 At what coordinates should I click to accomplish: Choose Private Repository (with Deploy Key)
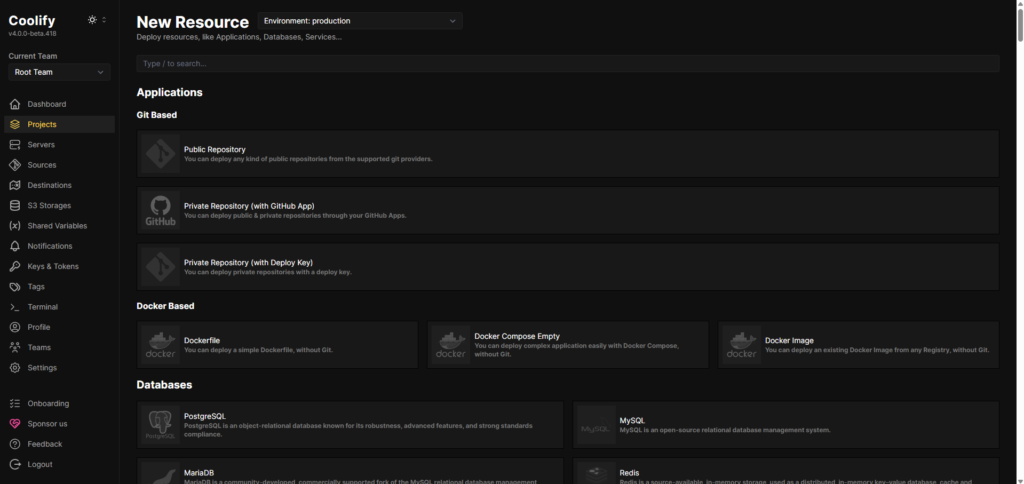pyautogui.click(x=568, y=266)
